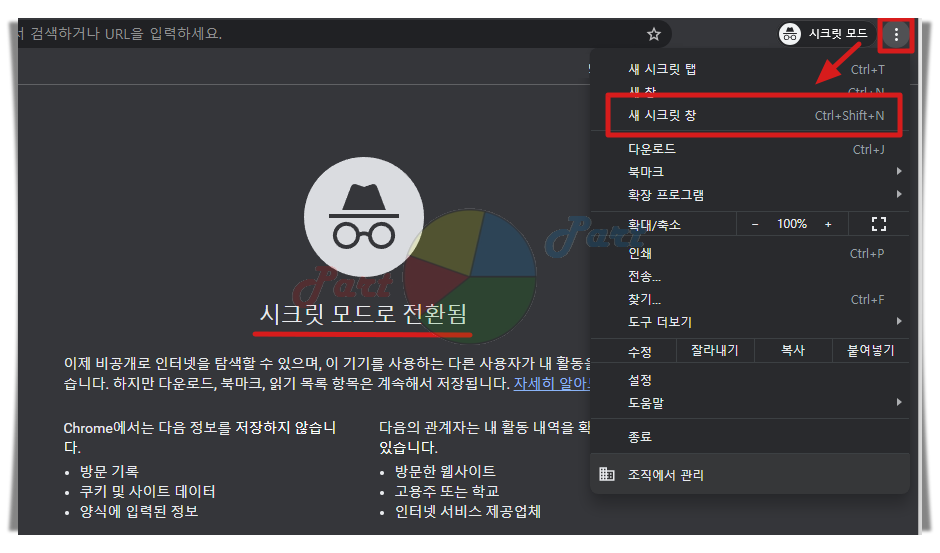This screenshot has height=553, width=940.
Task: Click the 100% zoom value
Action: click(792, 224)
